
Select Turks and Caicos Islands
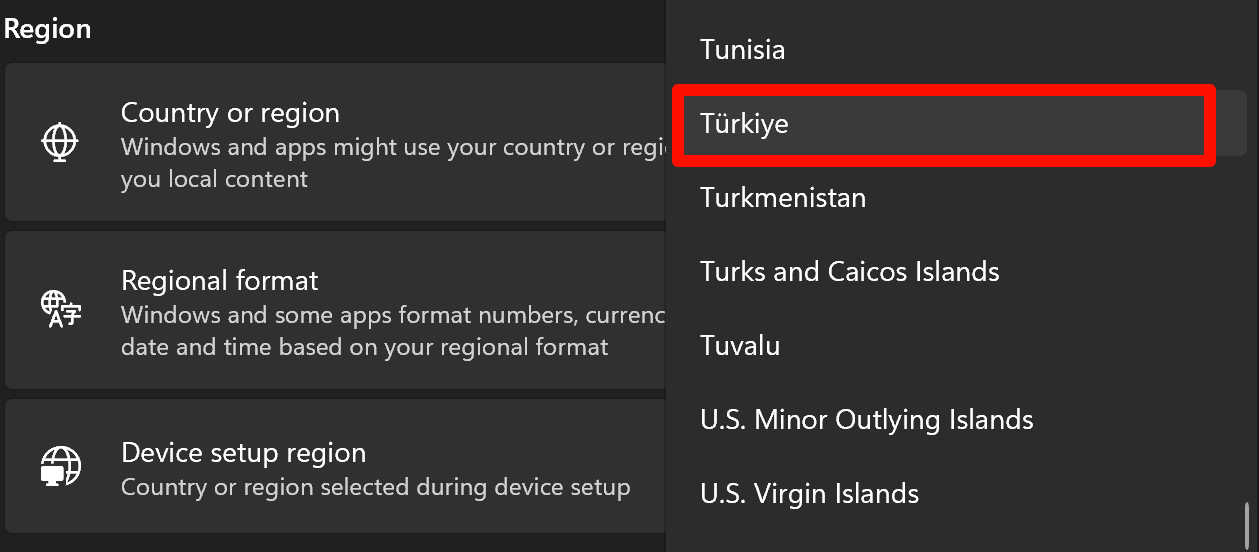tap(849, 272)
